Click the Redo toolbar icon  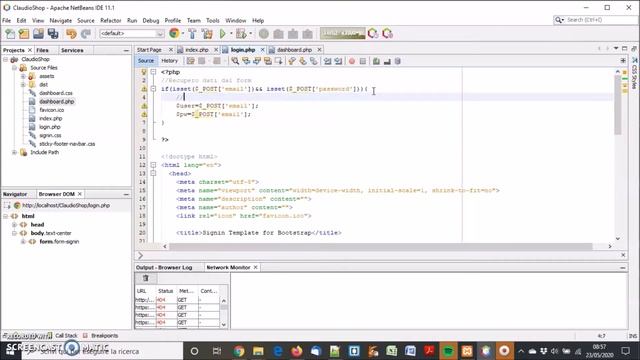click(x=86, y=33)
